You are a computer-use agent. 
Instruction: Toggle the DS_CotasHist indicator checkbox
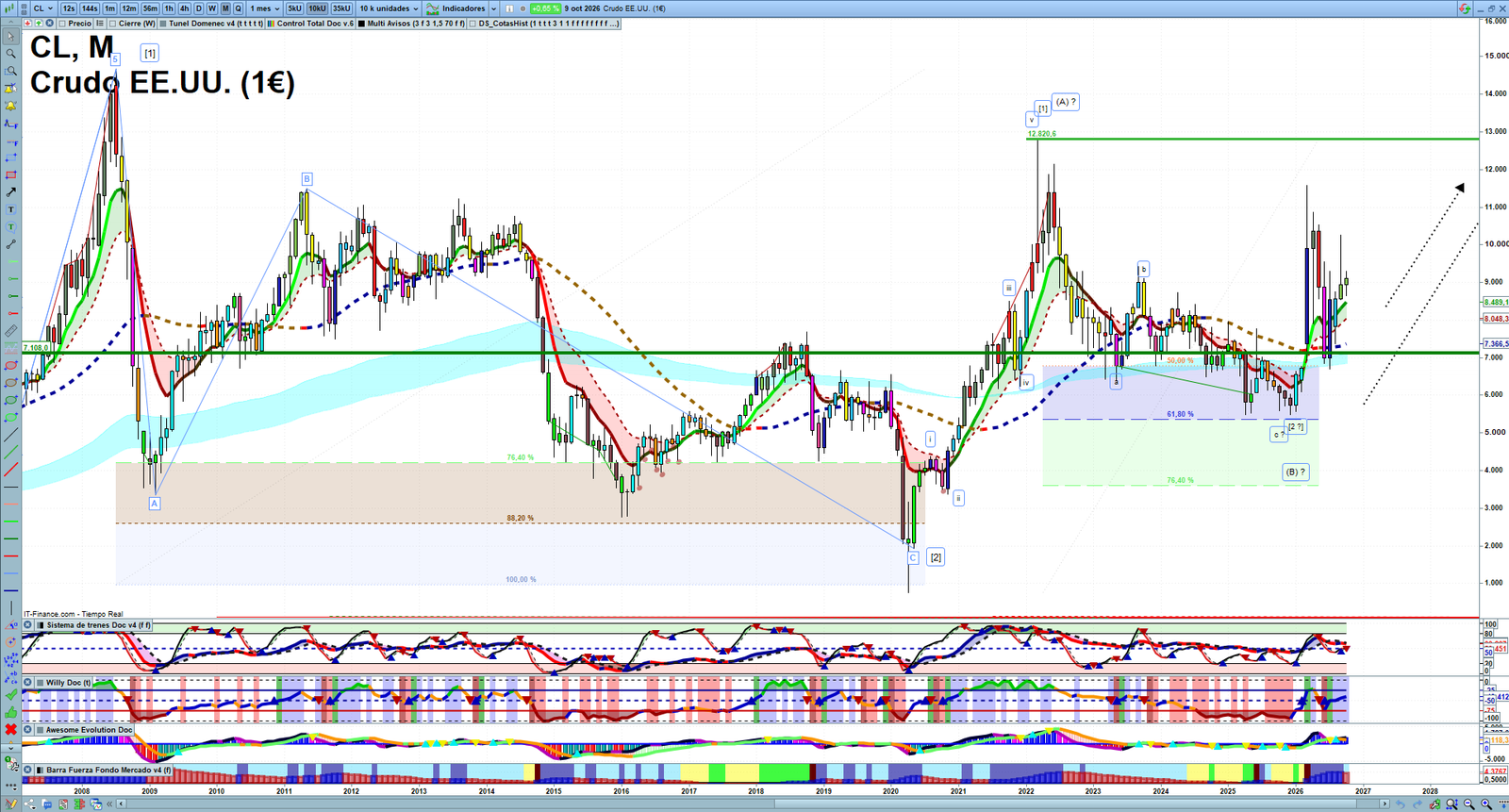[x=473, y=24]
